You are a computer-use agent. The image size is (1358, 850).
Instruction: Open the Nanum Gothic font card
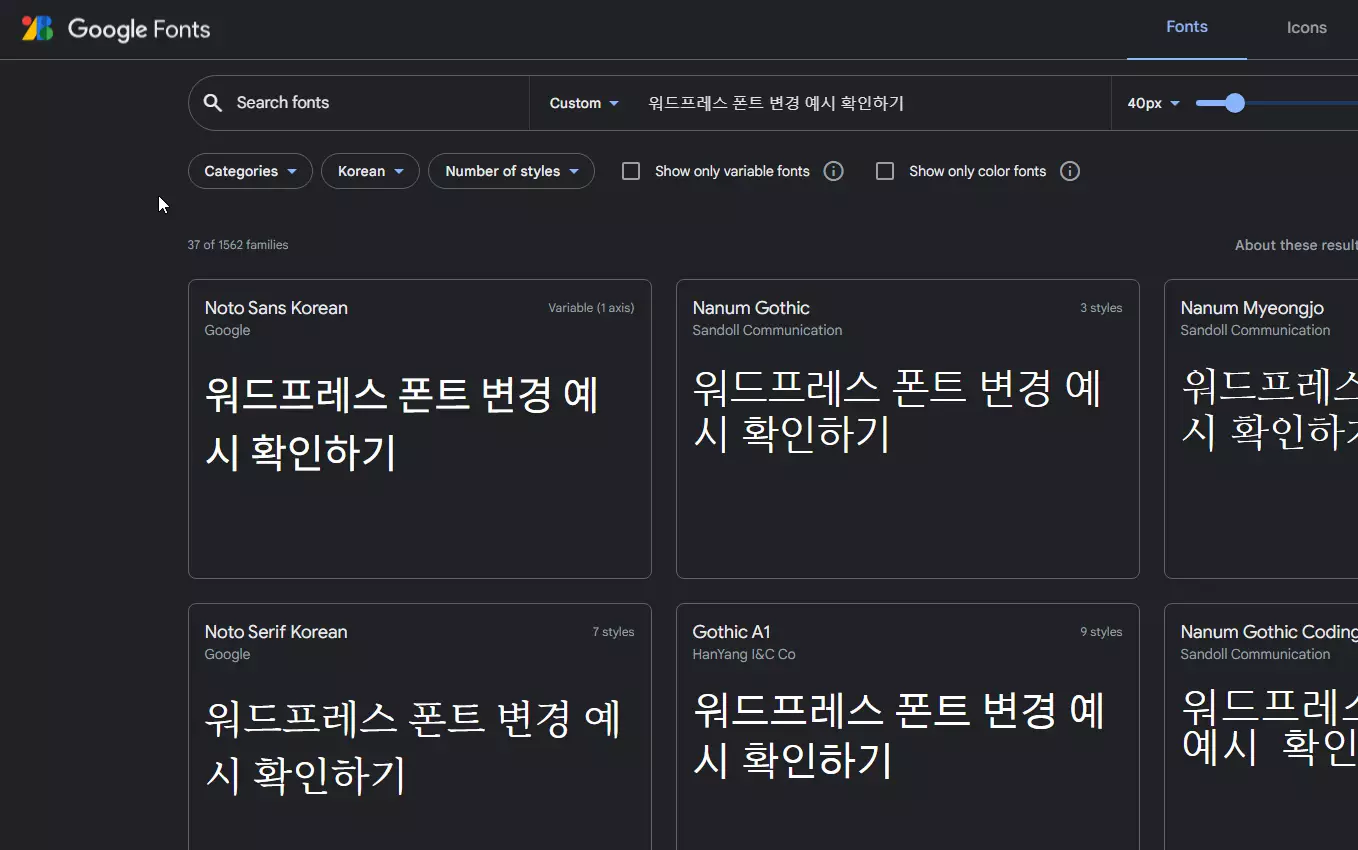(x=908, y=429)
